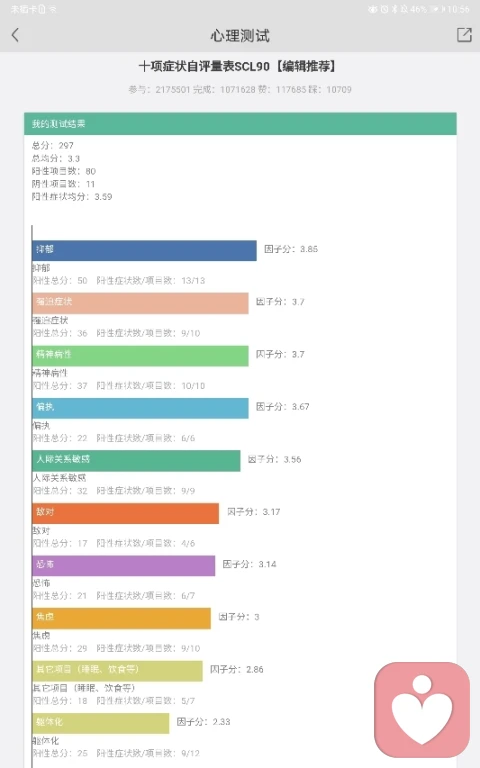Tap the back arrow icon
The height and width of the screenshot is (768, 480).
point(15,35)
